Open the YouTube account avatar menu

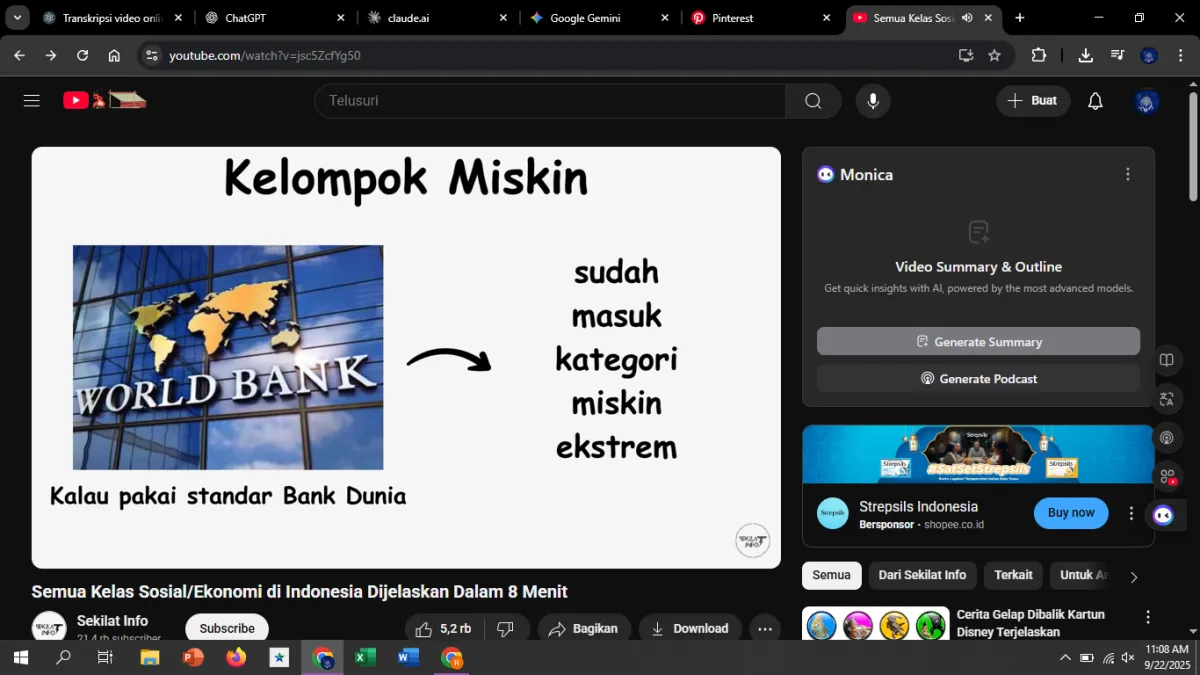1147,101
